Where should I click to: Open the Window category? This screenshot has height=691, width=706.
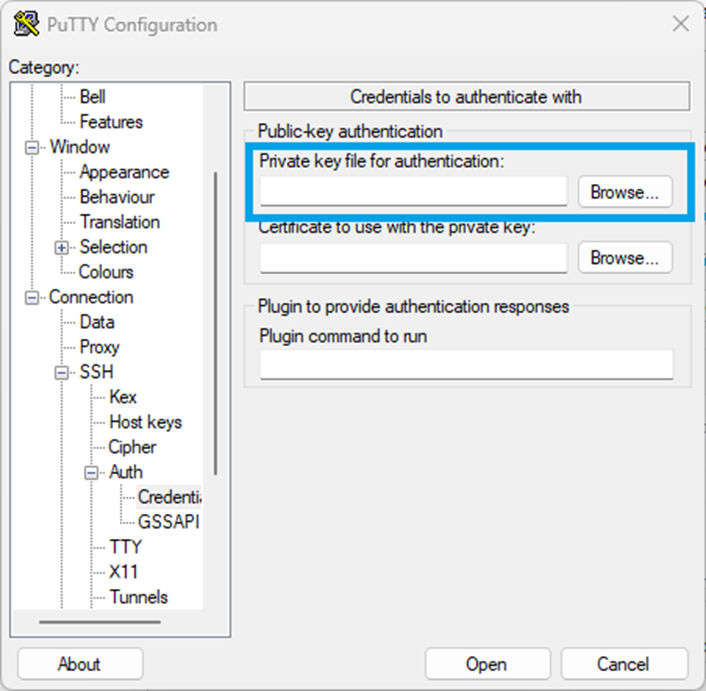(x=80, y=147)
